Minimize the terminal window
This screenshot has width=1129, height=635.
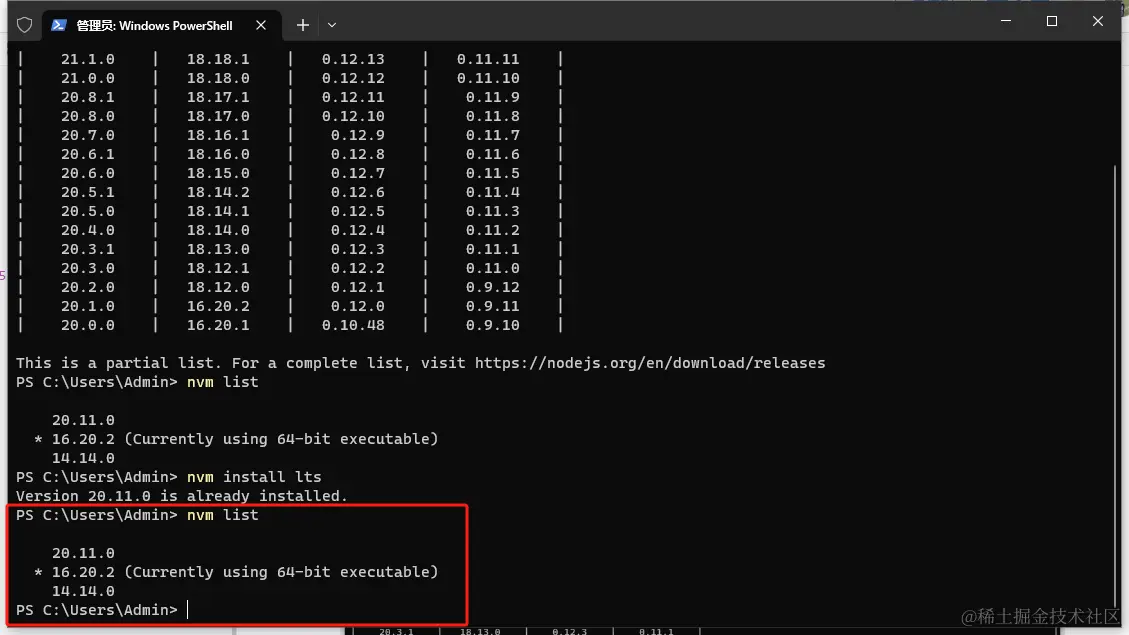point(1006,21)
